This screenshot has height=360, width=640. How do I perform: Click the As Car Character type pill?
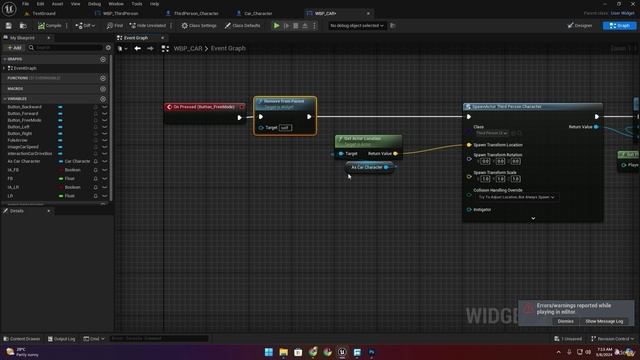pos(75,161)
